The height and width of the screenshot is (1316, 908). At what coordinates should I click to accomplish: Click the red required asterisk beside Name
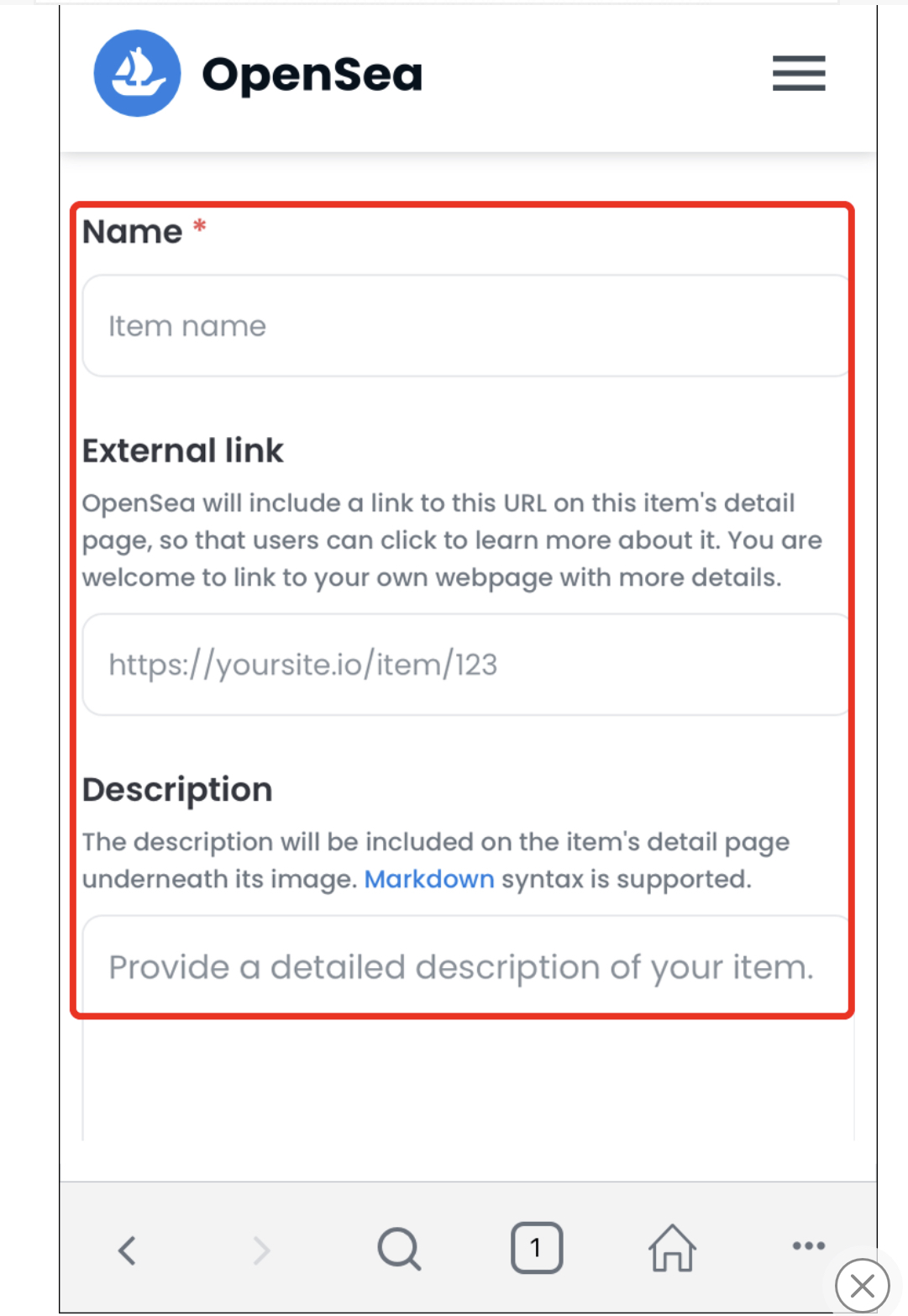[x=199, y=225]
